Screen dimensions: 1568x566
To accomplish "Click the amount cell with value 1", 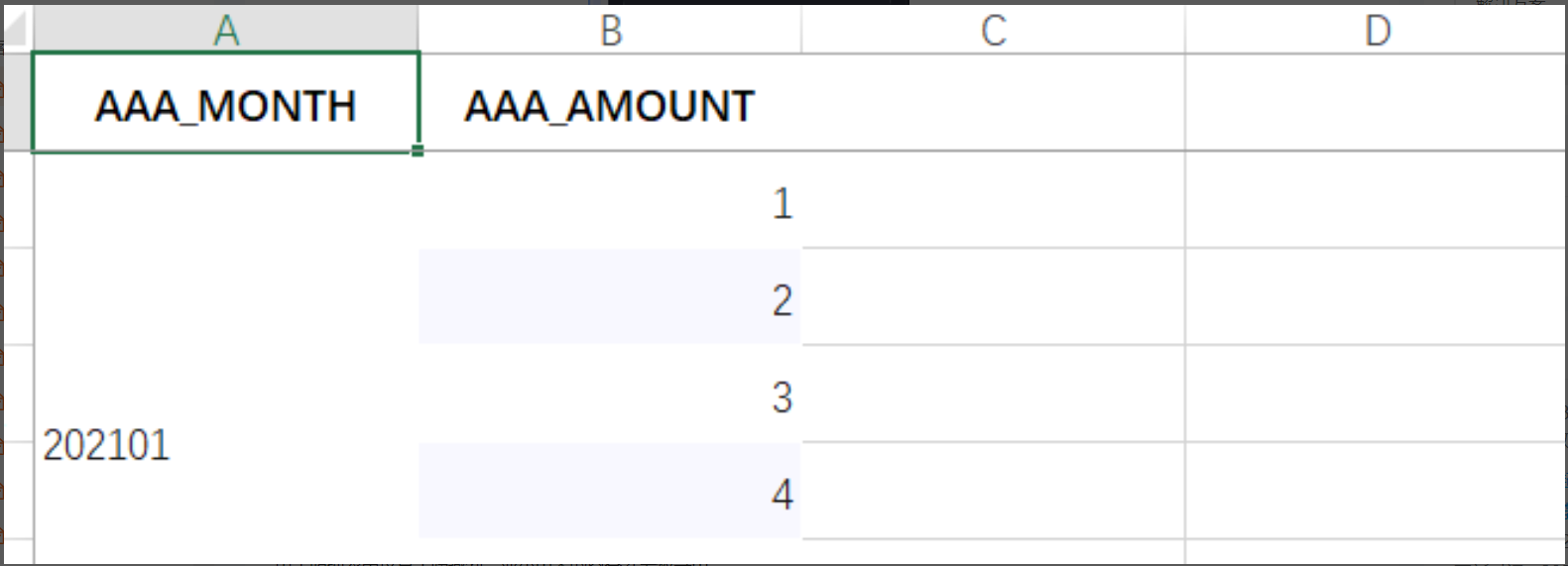I will coord(610,201).
